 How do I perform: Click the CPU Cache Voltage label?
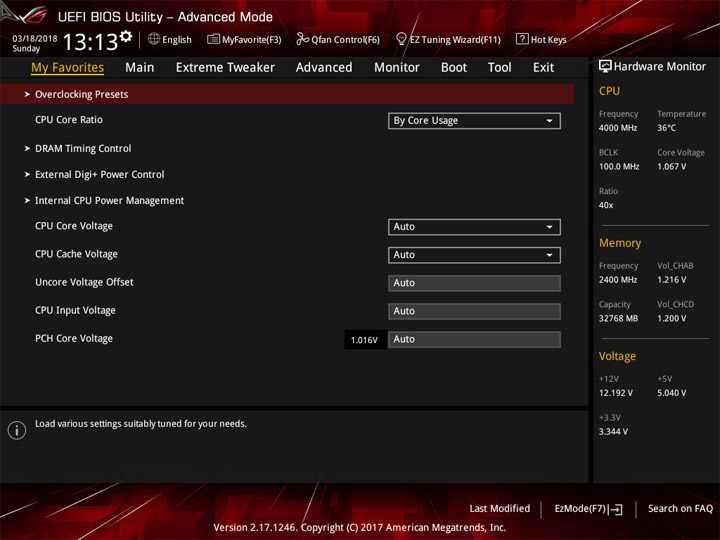tap(76, 254)
